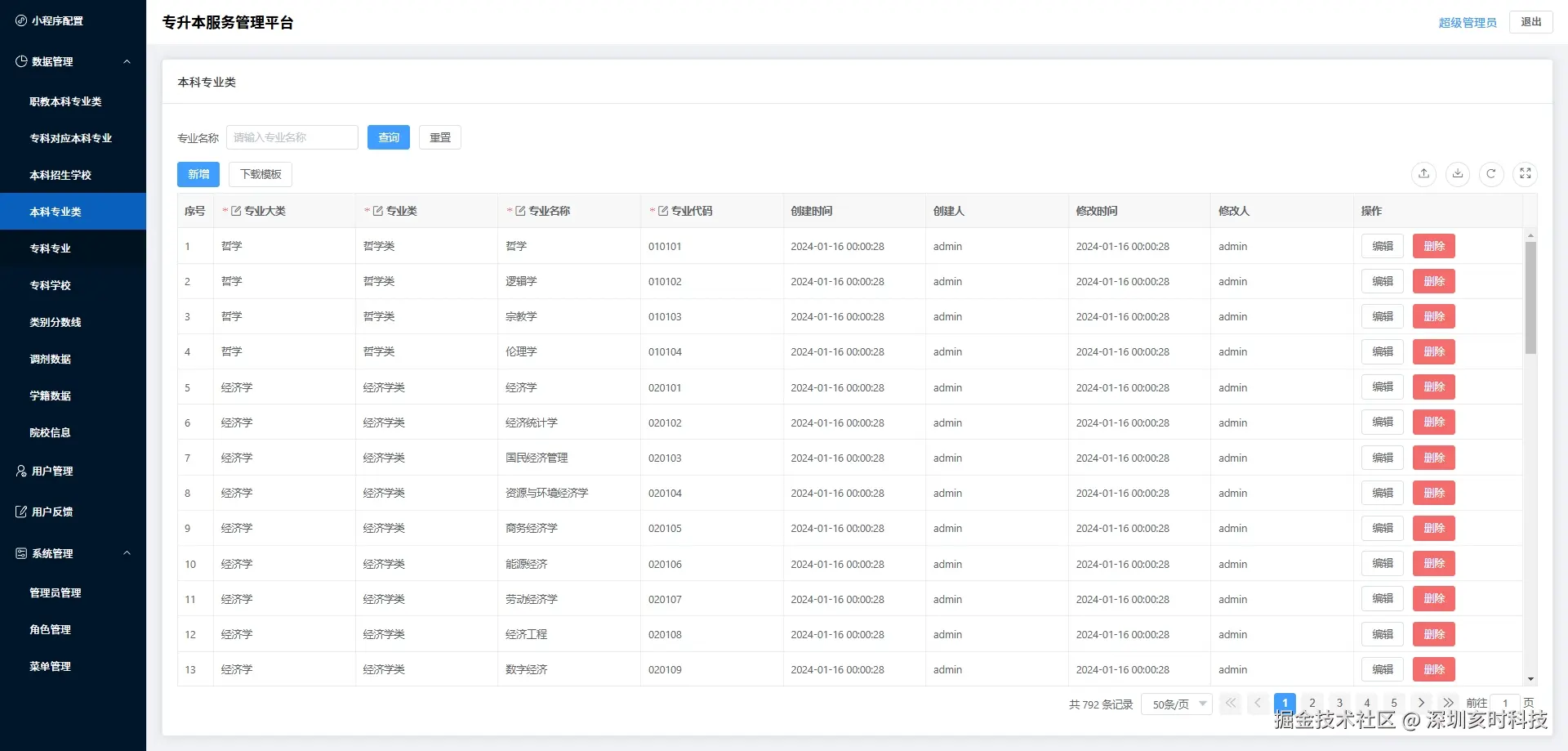
Task: Click the 重置 reset button
Action: (x=440, y=137)
